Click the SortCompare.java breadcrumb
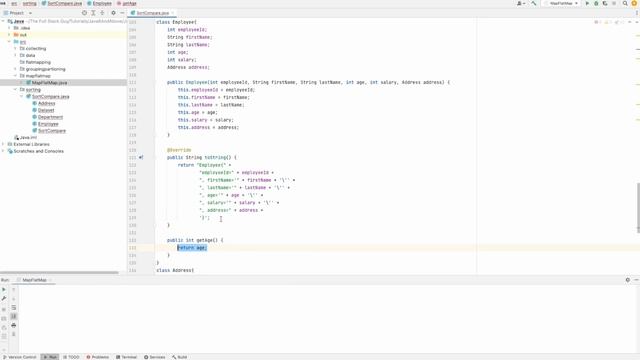This screenshot has height=360, width=640. click(62, 3)
